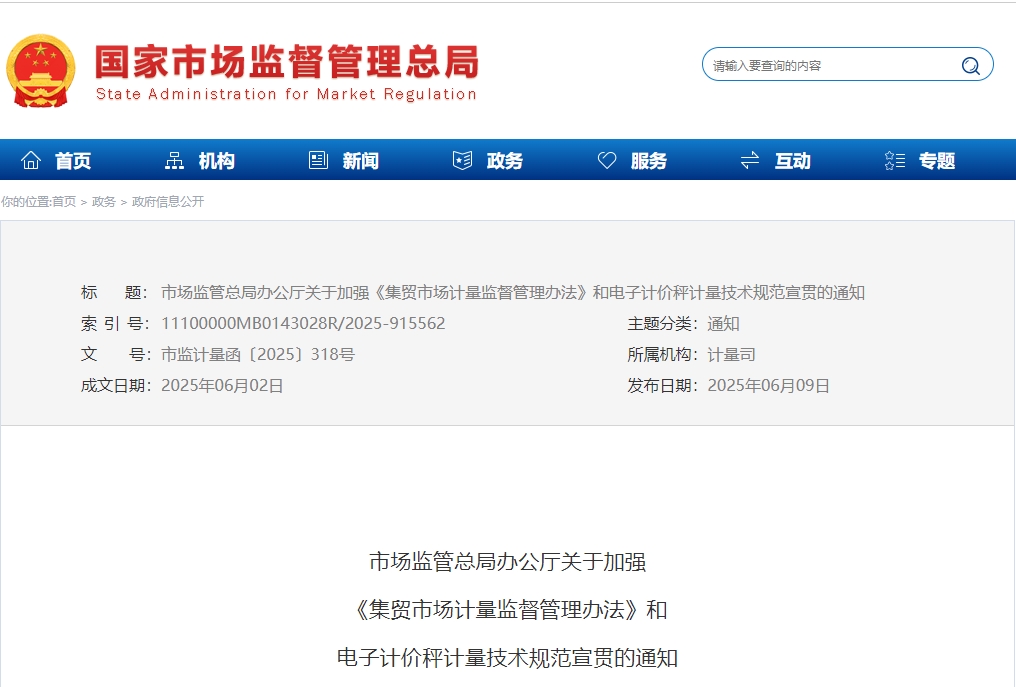Open the 专题 navigation menu item
Image resolution: width=1016 pixels, height=687 pixels.
937,161
